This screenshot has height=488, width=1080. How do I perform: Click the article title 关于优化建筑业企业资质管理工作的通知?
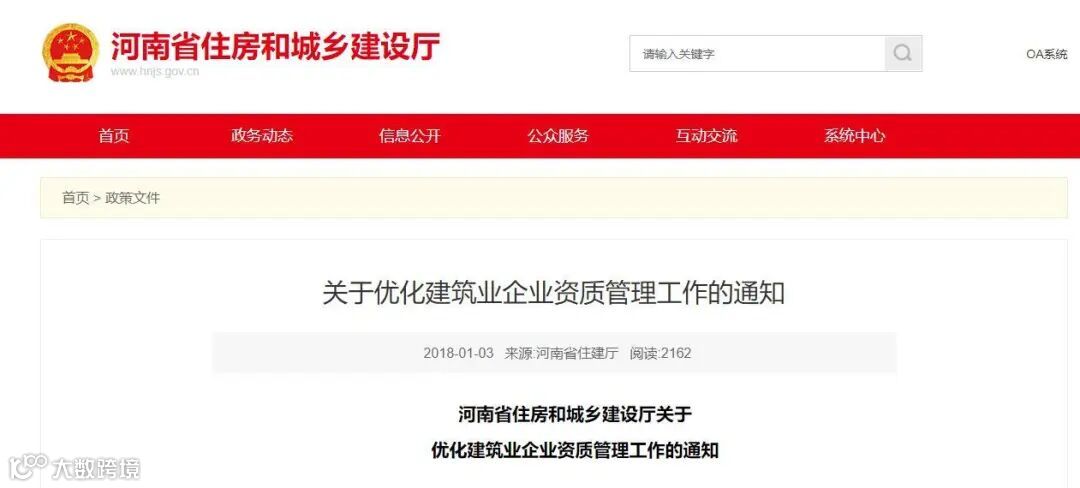553,294
